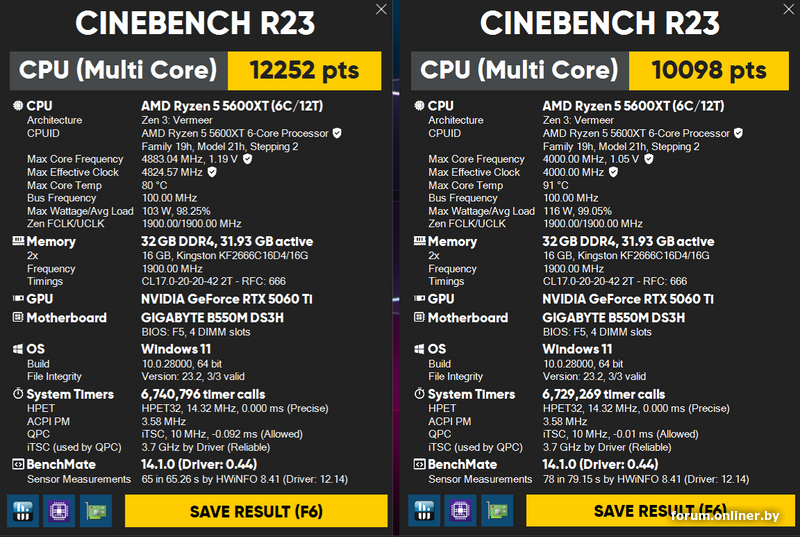
Task: Close the 12252 pts Cinebench result panel
Action: [381, 10]
